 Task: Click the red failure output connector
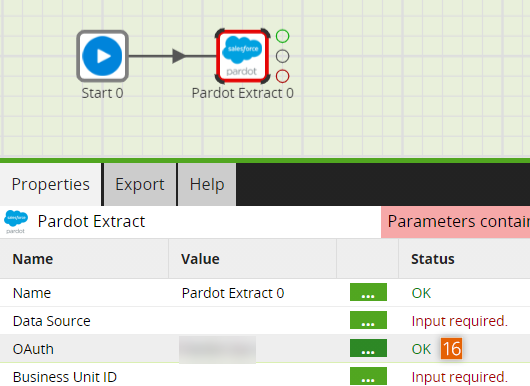tap(282, 76)
